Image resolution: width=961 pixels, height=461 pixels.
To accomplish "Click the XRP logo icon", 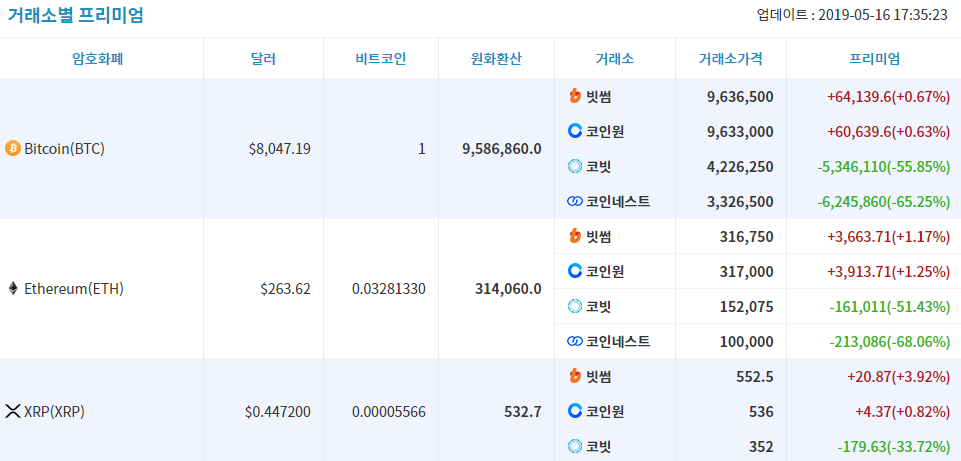I will [x=13, y=411].
